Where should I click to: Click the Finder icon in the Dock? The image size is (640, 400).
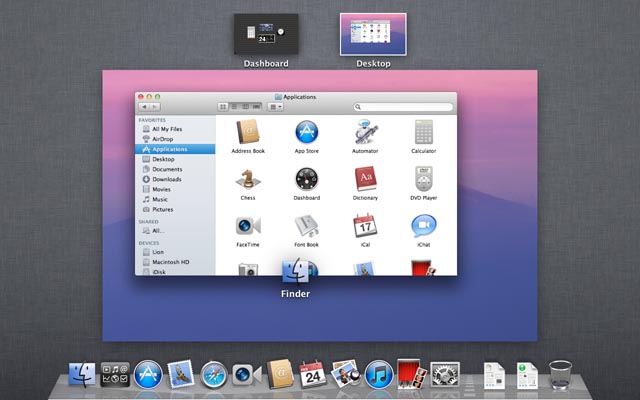pyautogui.click(x=82, y=374)
